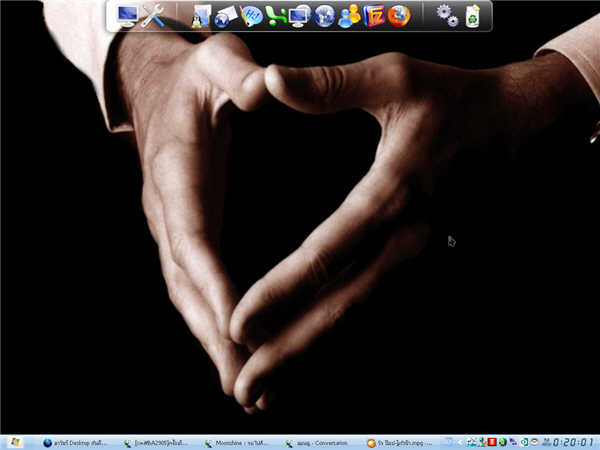The width and height of the screenshot is (600, 450).
Task: Launch the two-people messenger icon
Action: 349,16
